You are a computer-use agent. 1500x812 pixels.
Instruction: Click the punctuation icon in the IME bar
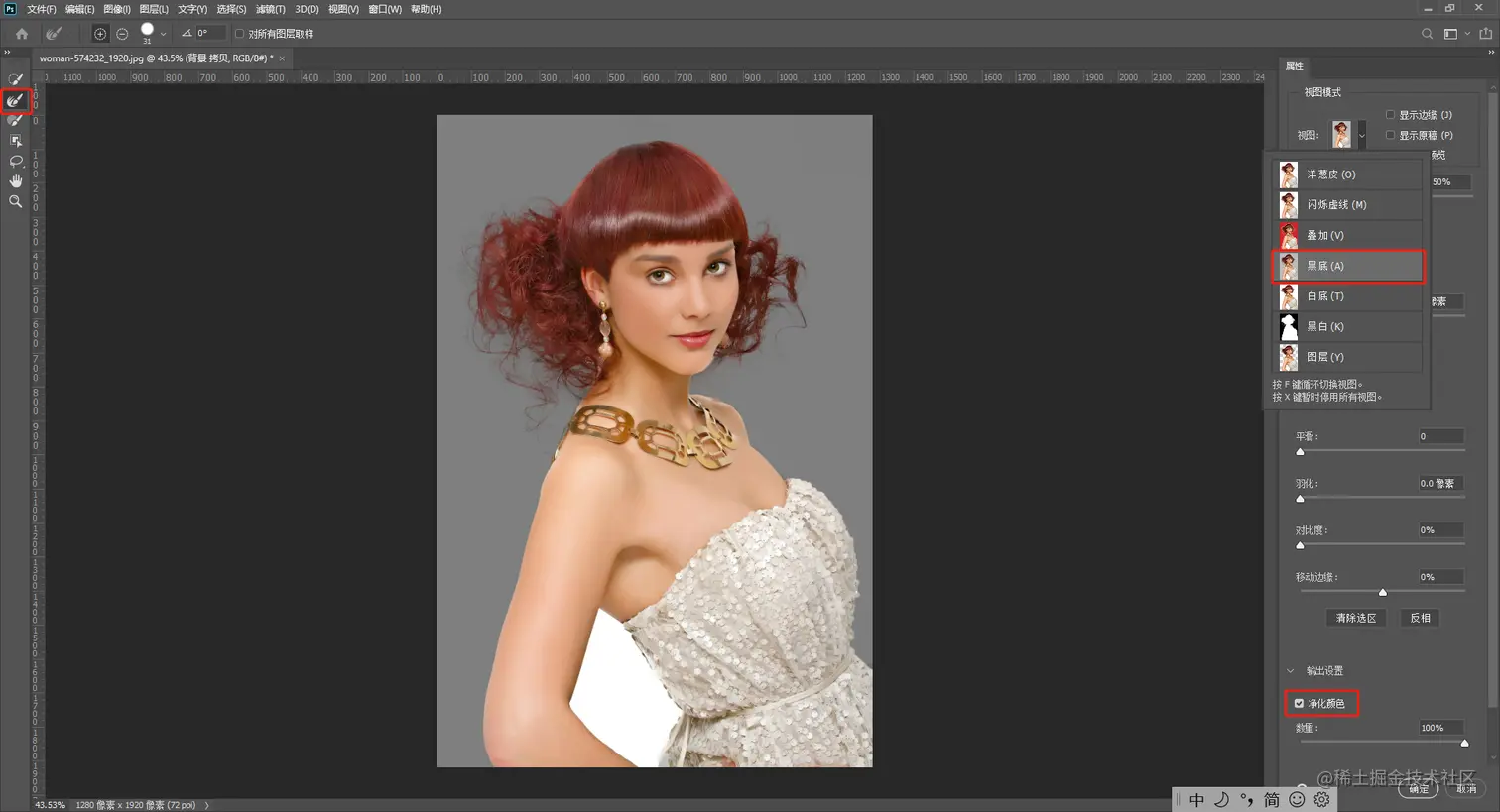coord(1247,800)
